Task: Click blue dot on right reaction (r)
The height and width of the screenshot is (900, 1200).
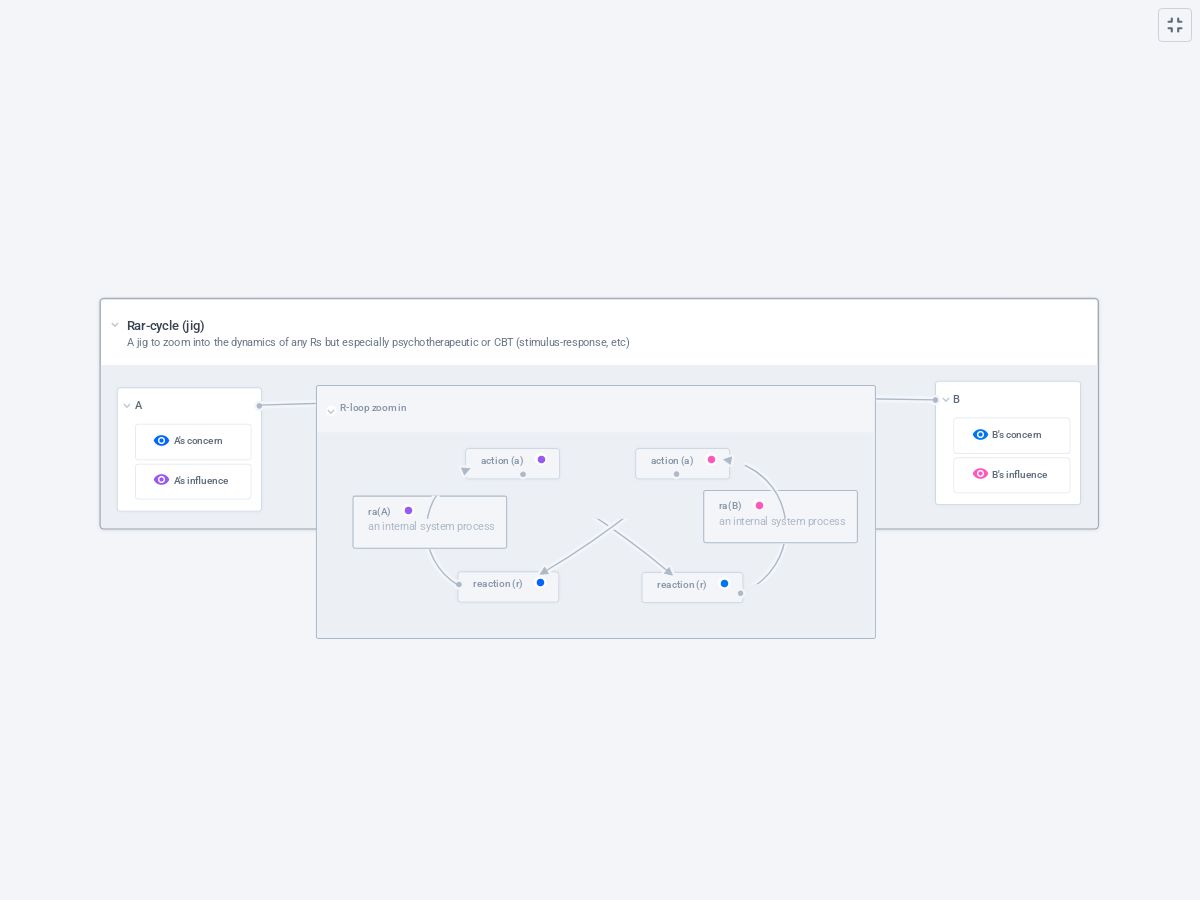Action: [724, 584]
